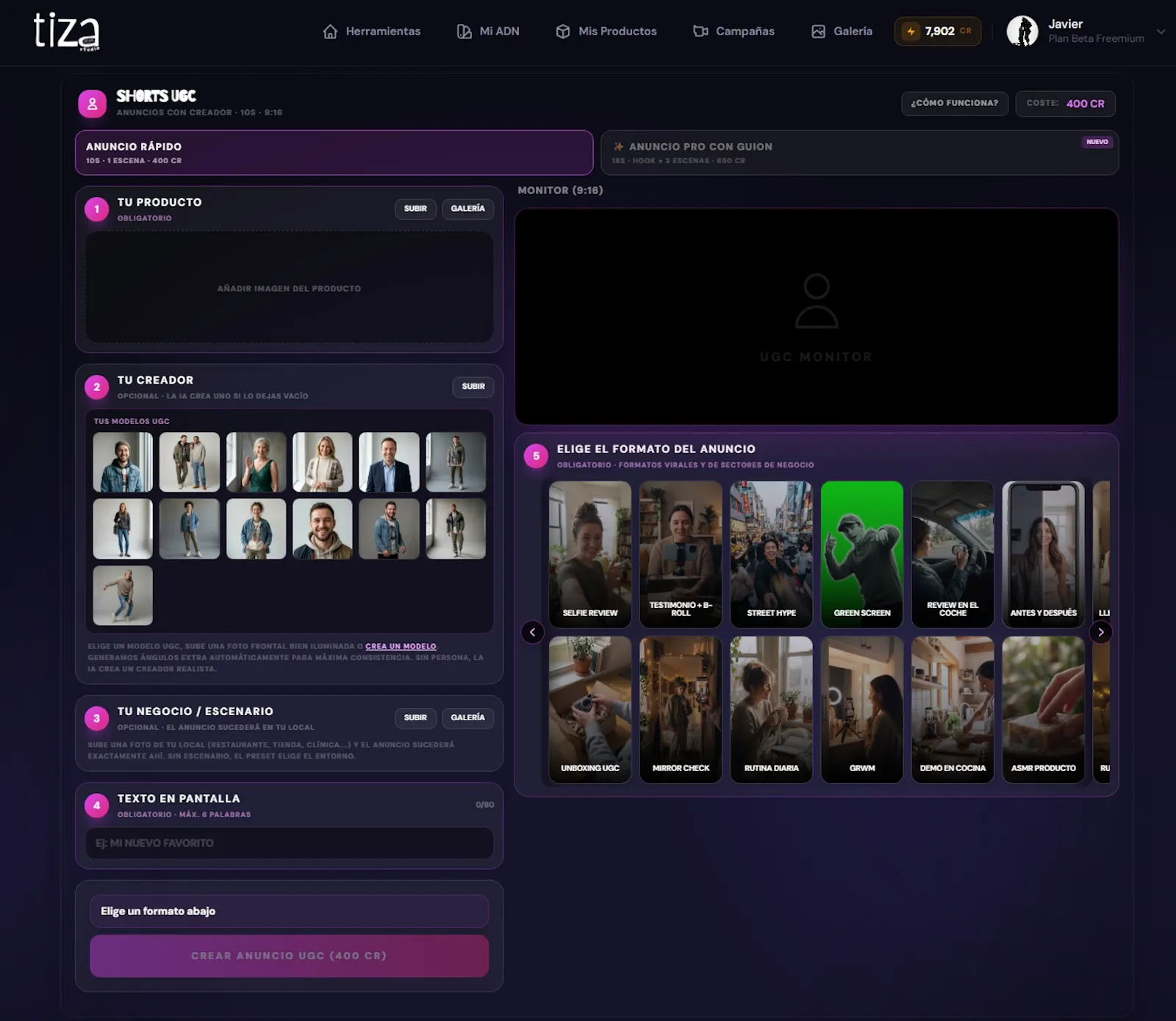1176x1021 pixels.
Task: Click the pink Shorts UGC person icon
Action: tap(93, 104)
